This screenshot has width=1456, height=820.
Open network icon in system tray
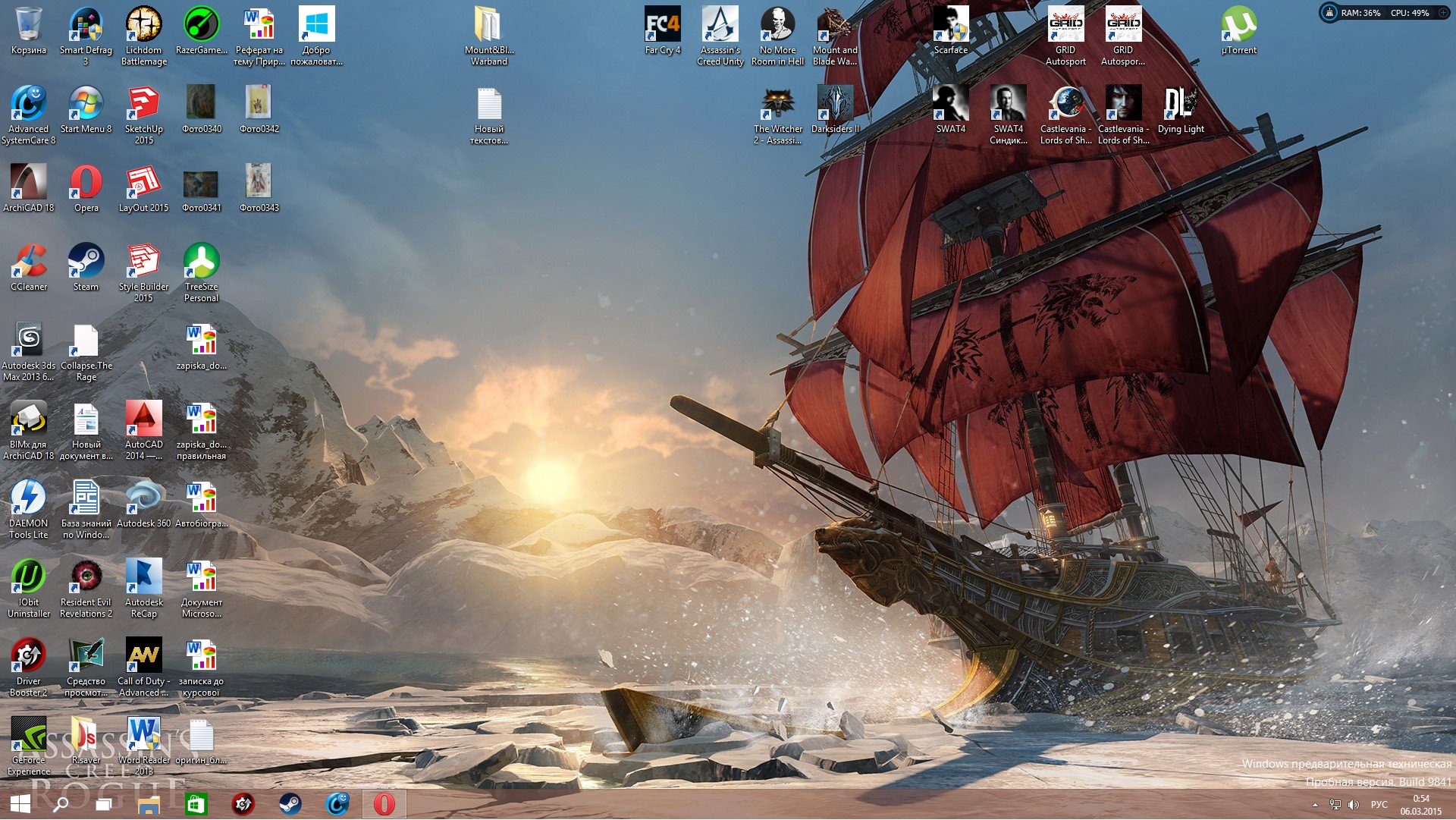pos(1335,805)
